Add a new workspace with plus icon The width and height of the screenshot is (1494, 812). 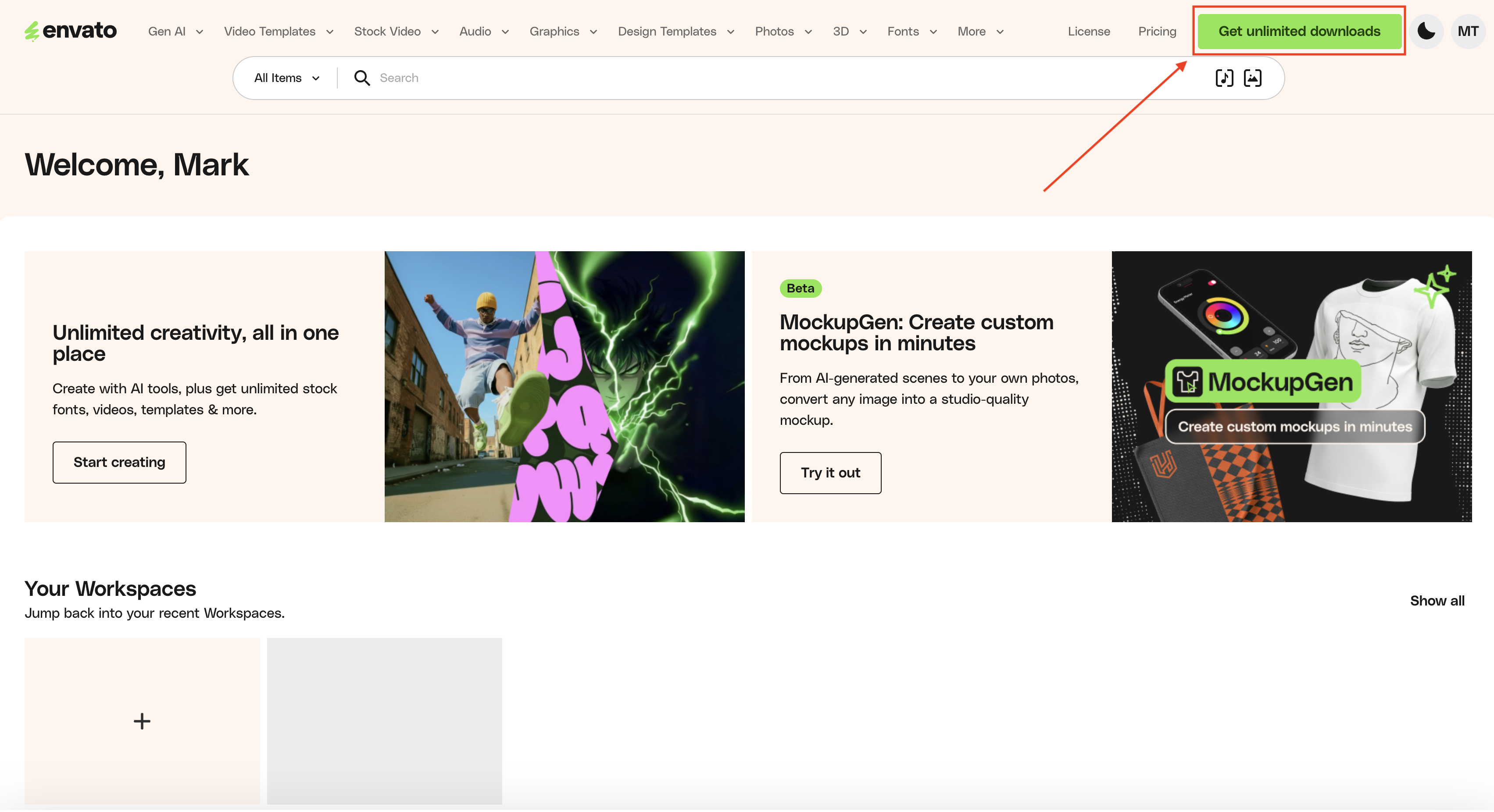(142, 720)
